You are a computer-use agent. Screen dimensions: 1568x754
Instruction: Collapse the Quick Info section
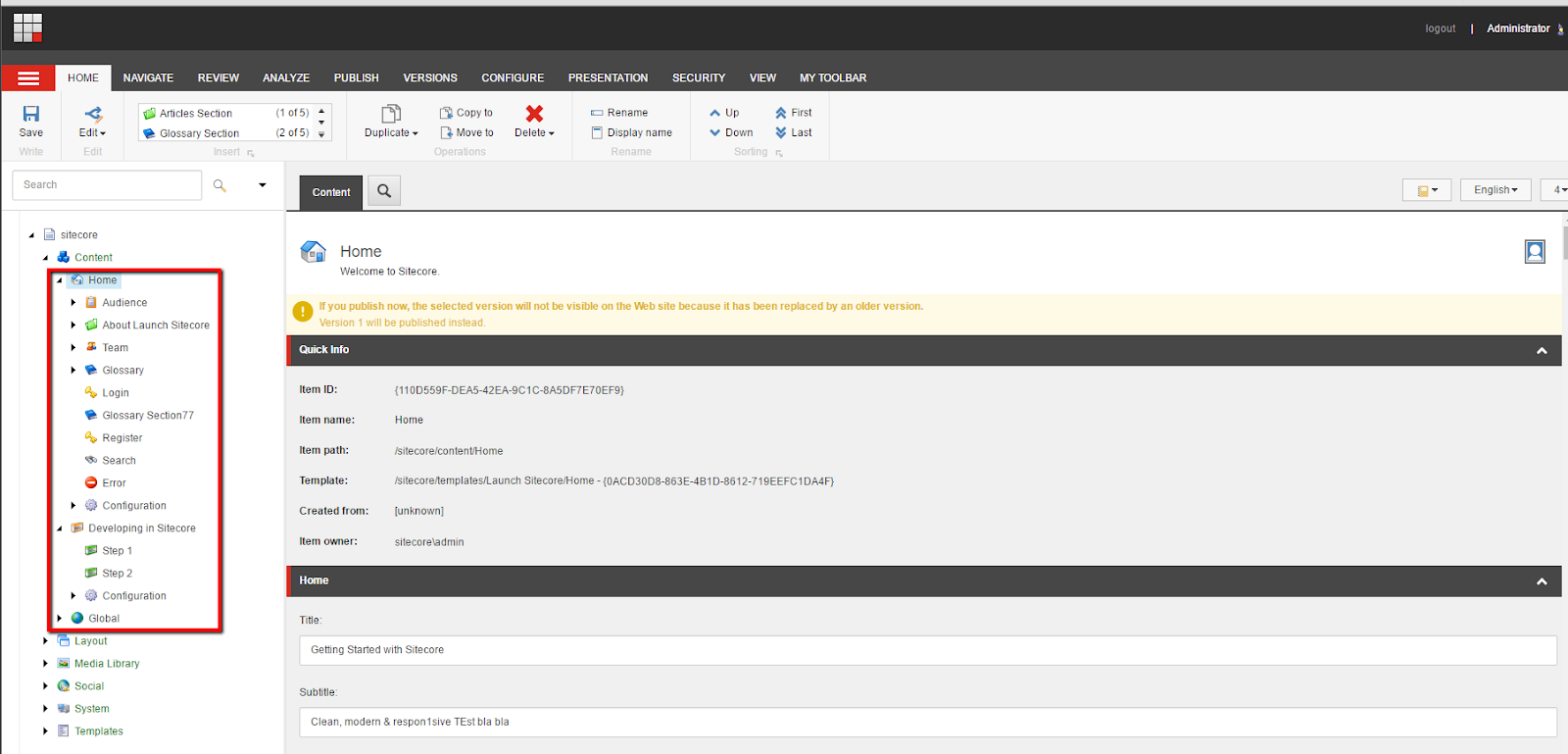[1542, 350]
